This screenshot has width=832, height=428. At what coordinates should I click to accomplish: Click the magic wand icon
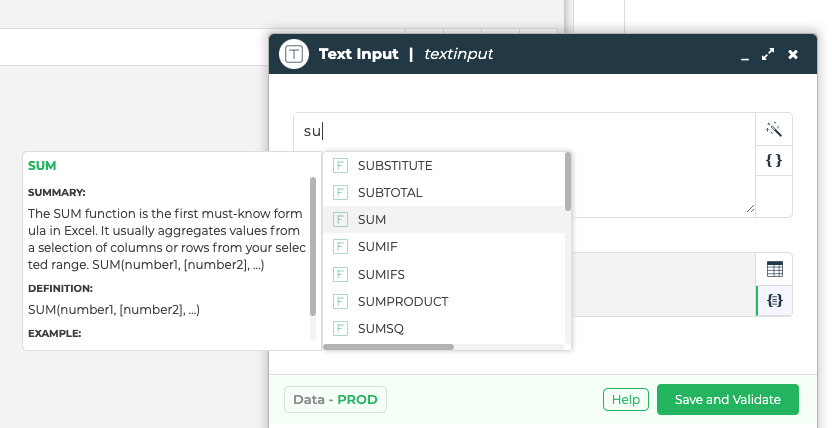pos(774,129)
